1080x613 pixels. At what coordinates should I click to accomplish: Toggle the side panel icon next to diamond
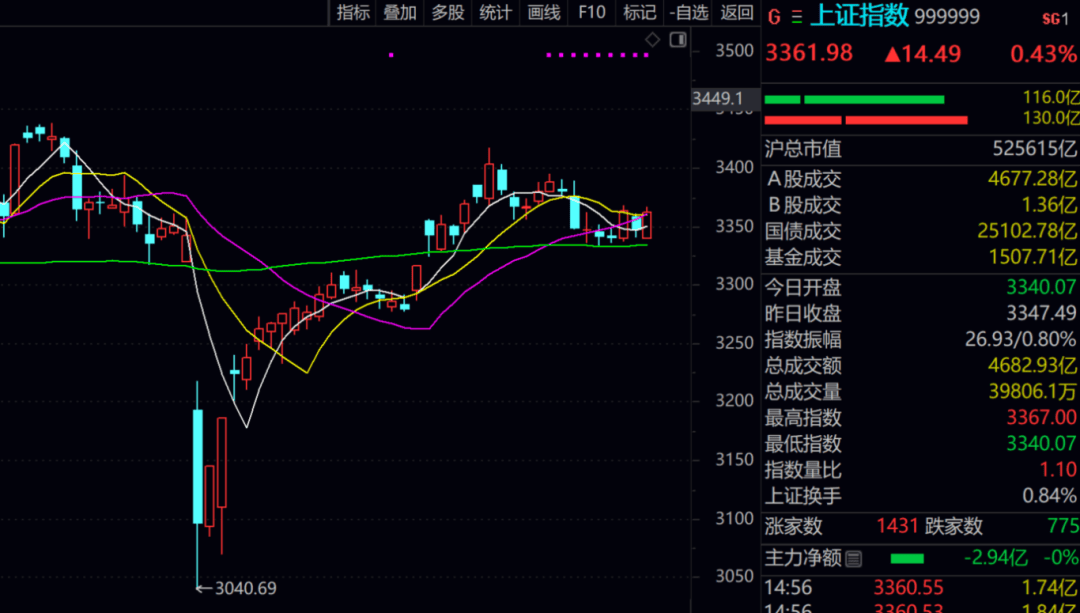coord(678,40)
